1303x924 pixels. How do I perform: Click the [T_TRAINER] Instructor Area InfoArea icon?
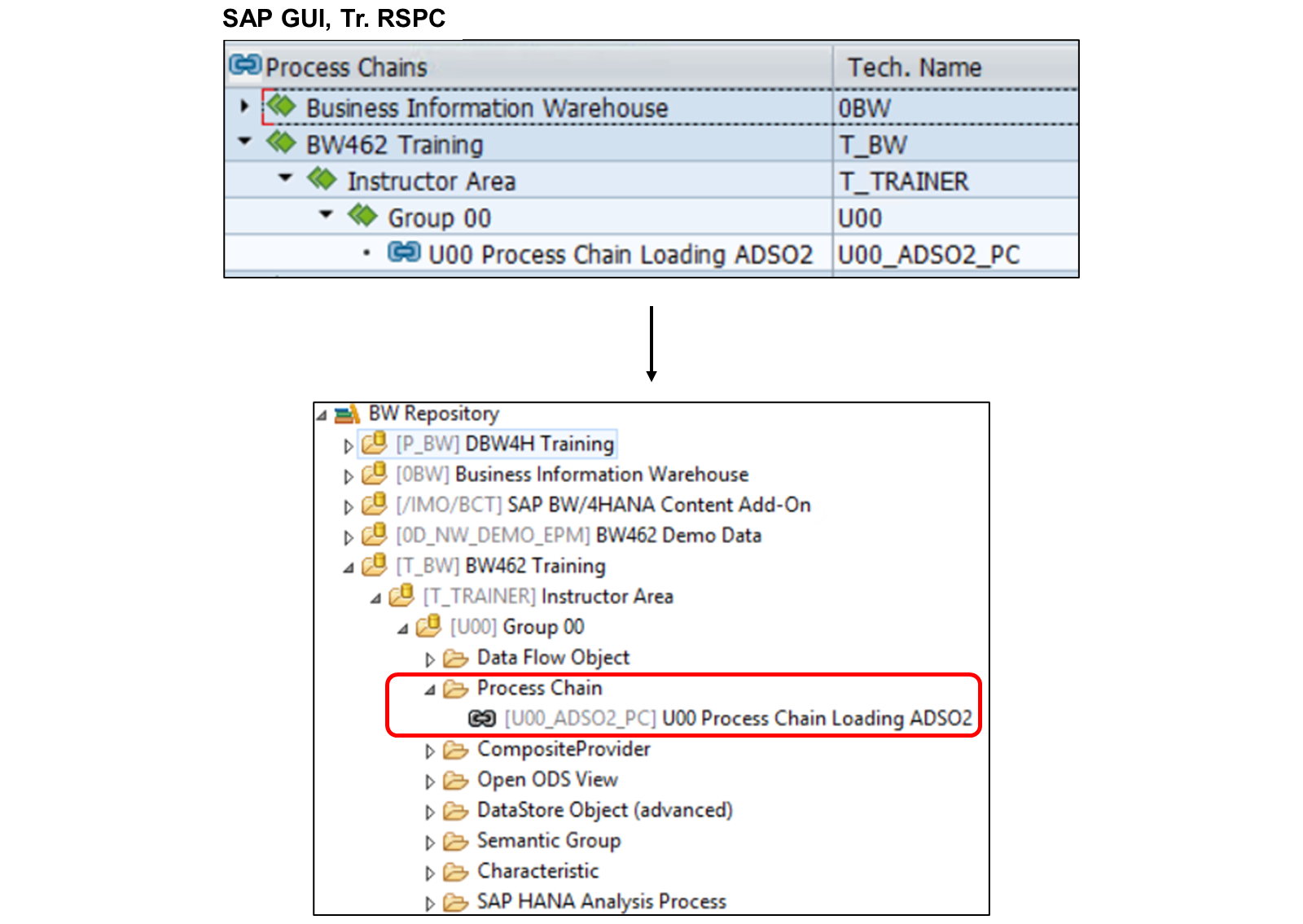(x=401, y=596)
